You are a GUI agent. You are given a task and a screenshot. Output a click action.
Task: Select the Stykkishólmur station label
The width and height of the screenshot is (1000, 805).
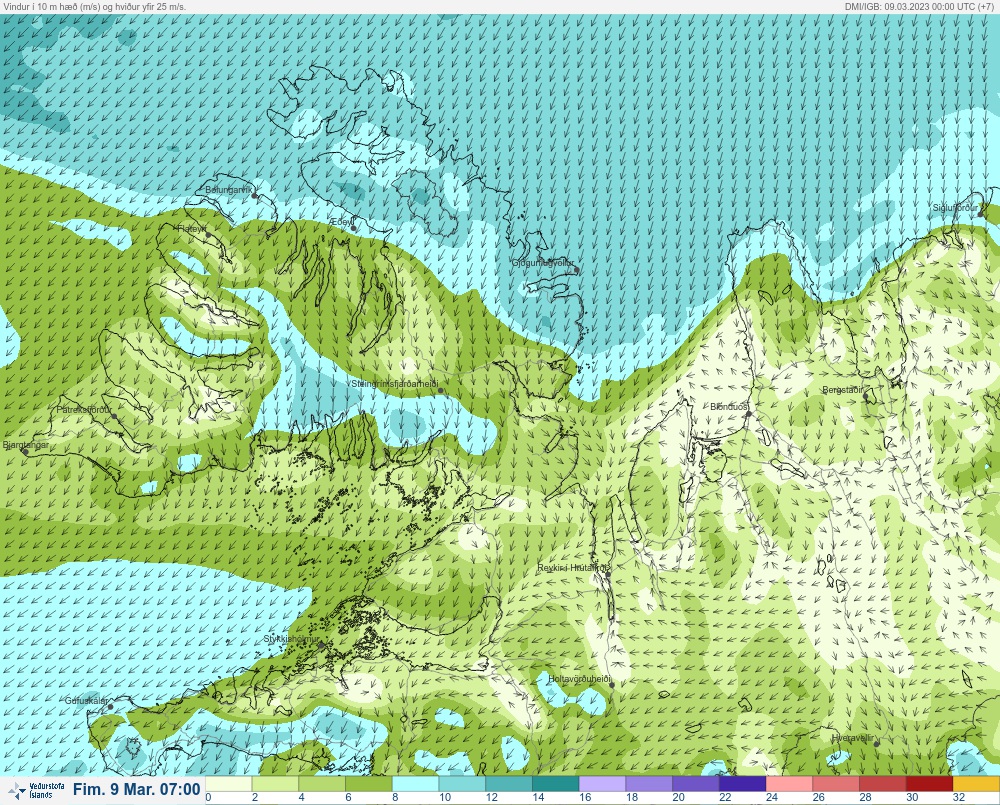pos(291,639)
